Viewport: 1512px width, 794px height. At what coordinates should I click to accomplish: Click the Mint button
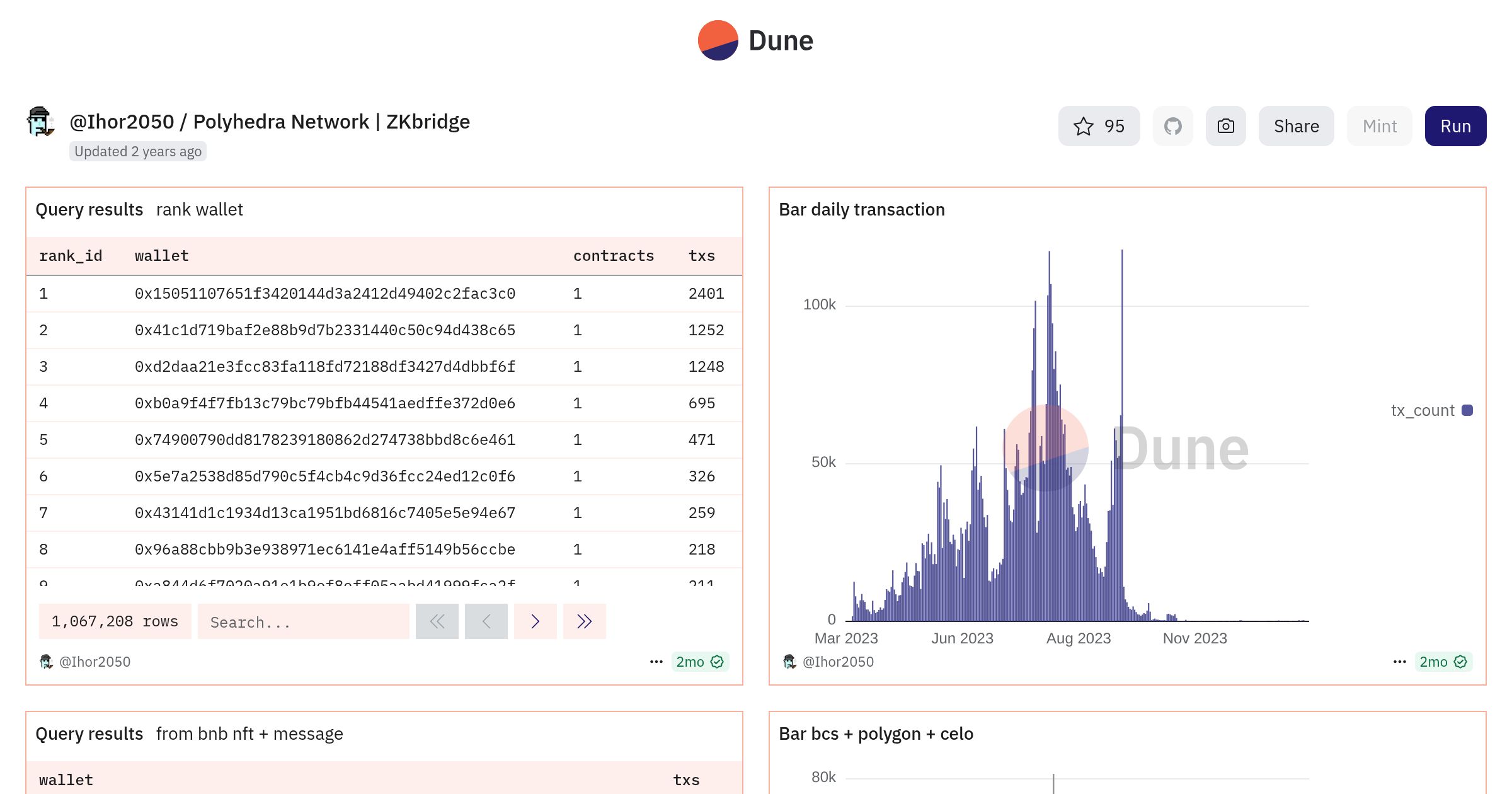point(1379,126)
